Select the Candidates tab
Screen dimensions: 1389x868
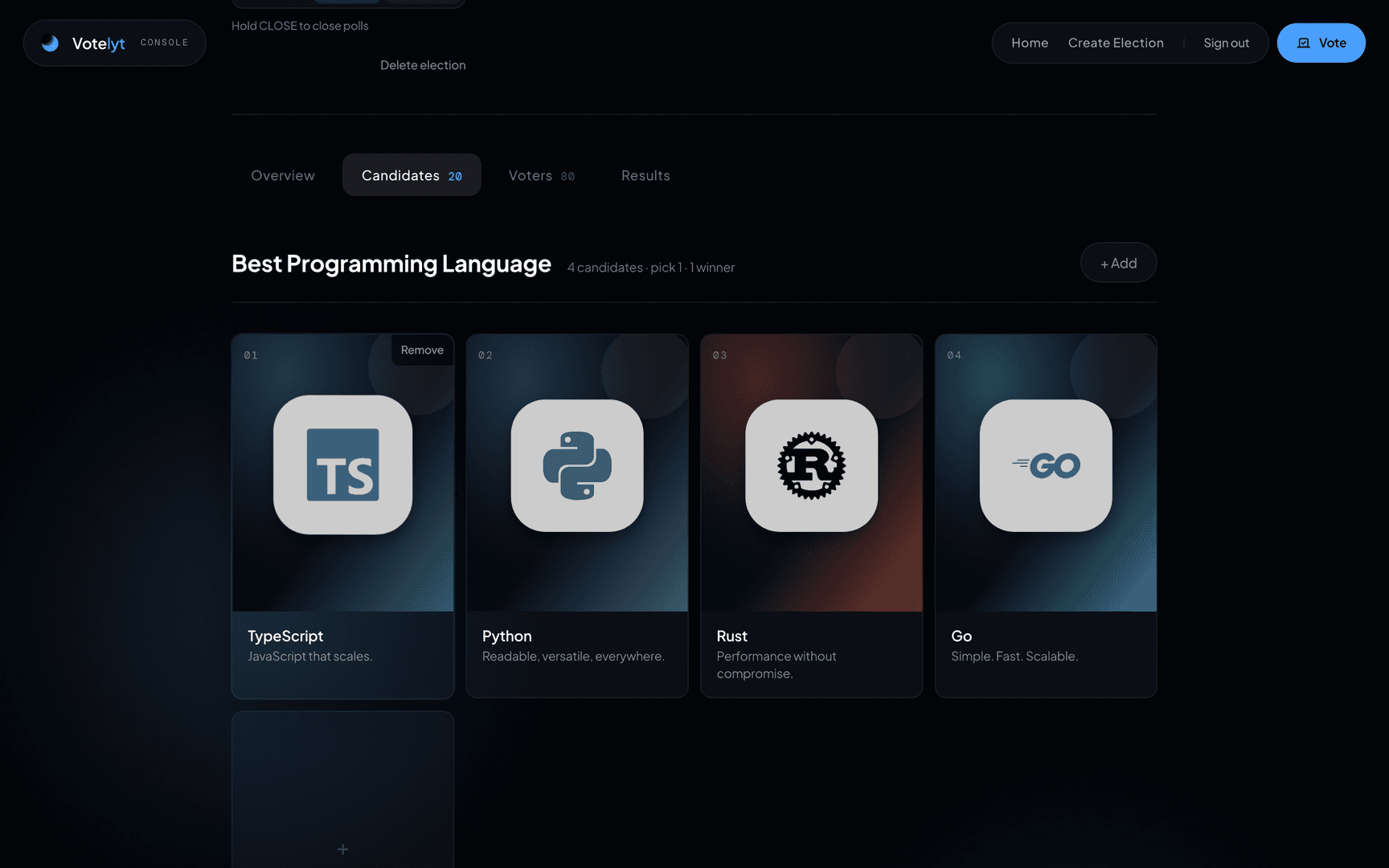tap(412, 175)
